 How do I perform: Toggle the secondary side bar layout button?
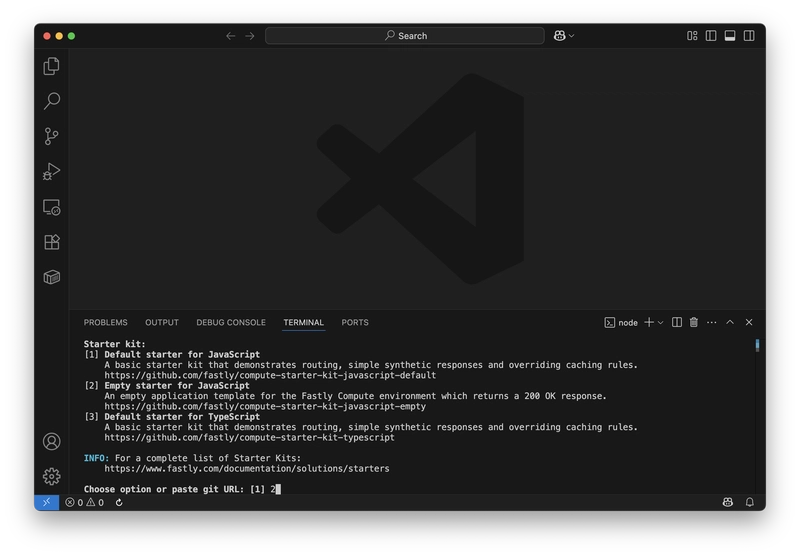[749, 36]
